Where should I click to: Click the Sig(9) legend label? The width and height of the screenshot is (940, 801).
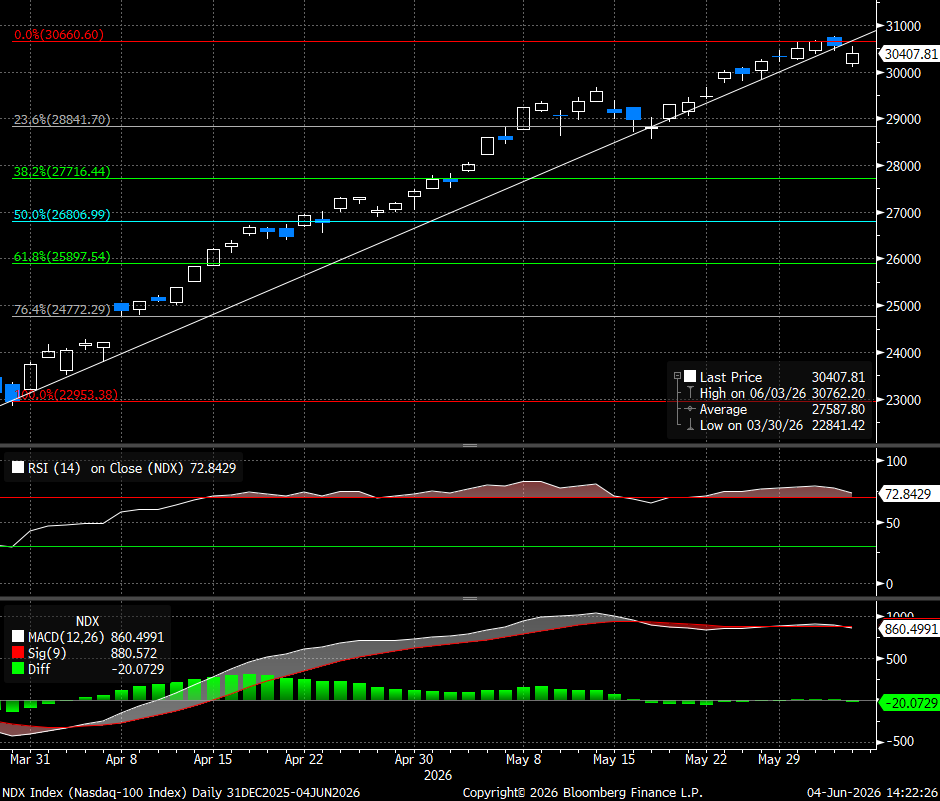[x=47, y=653]
